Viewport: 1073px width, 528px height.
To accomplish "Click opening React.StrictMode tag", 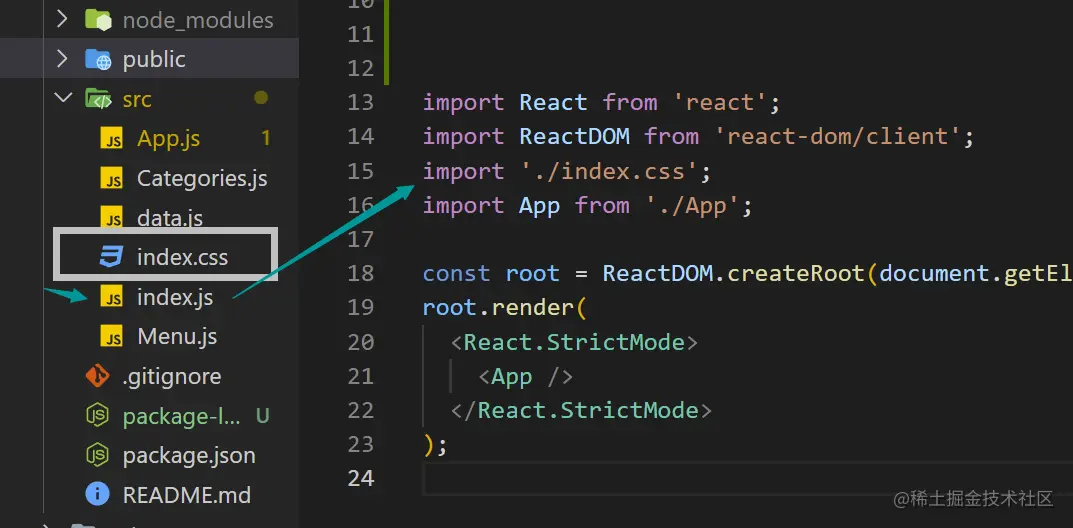I will (573, 342).
